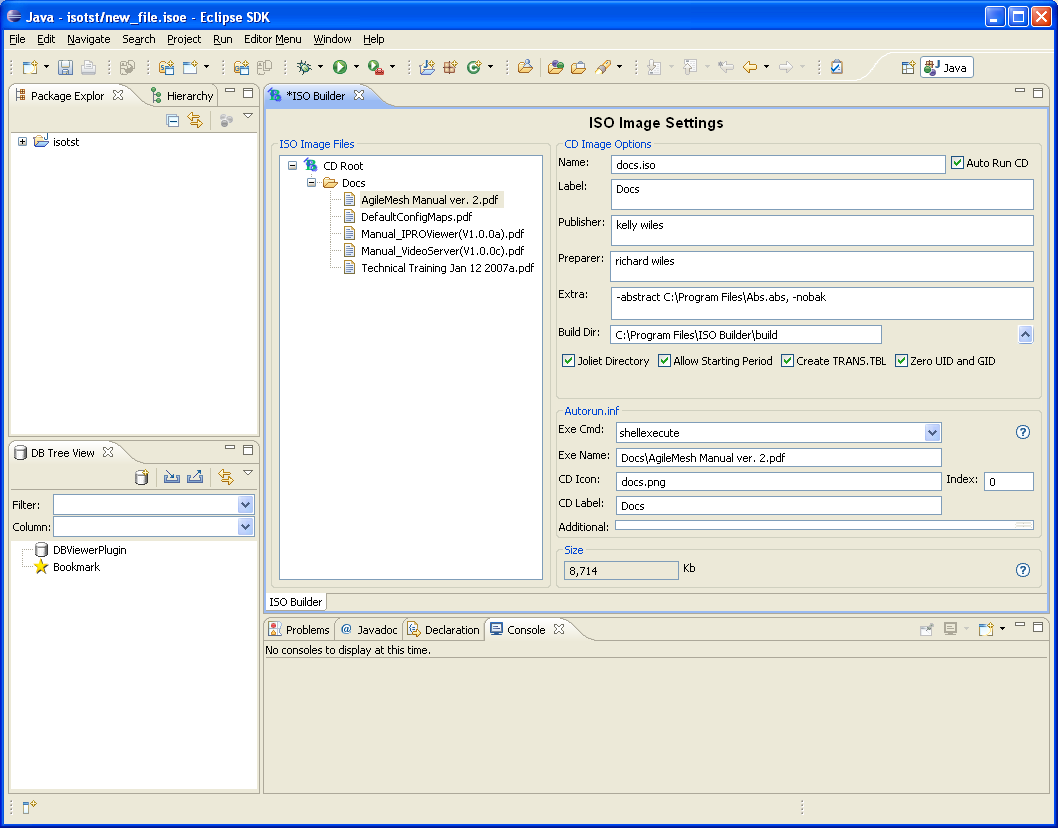Viewport: 1058px width, 828px height.
Task: Click the help icon beside Exe Cmd
Action: click(x=1022, y=432)
